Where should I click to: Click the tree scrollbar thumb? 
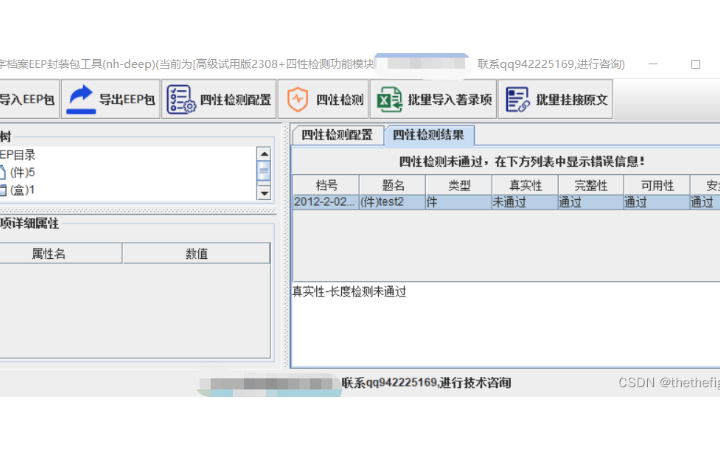[x=264, y=171]
